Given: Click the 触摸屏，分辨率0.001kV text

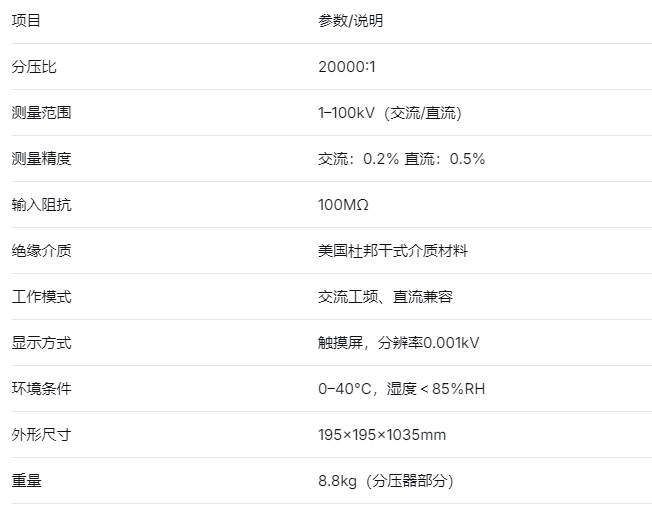Looking at the screenshot, I should [398, 343].
